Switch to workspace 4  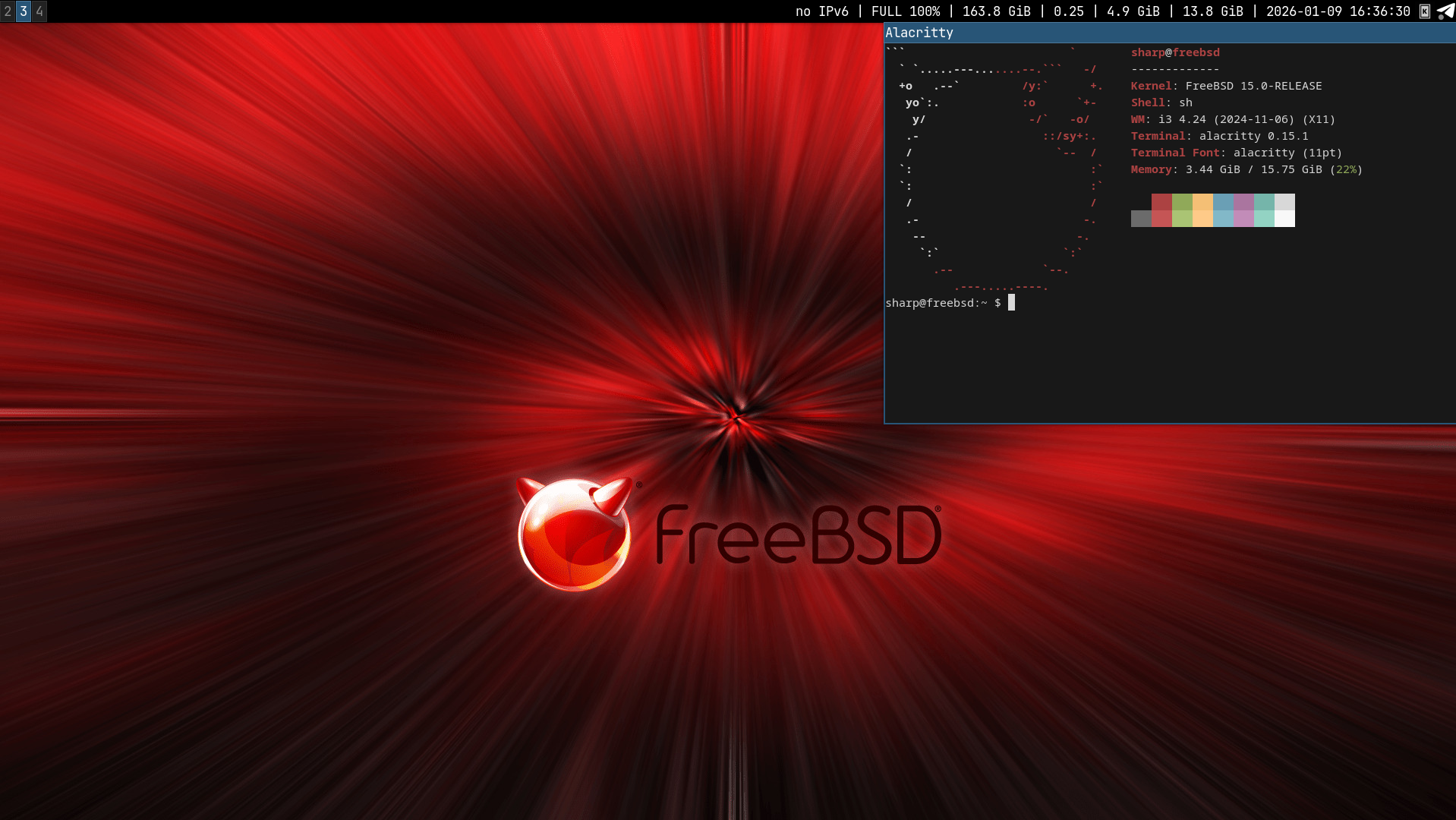[x=39, y=11]
